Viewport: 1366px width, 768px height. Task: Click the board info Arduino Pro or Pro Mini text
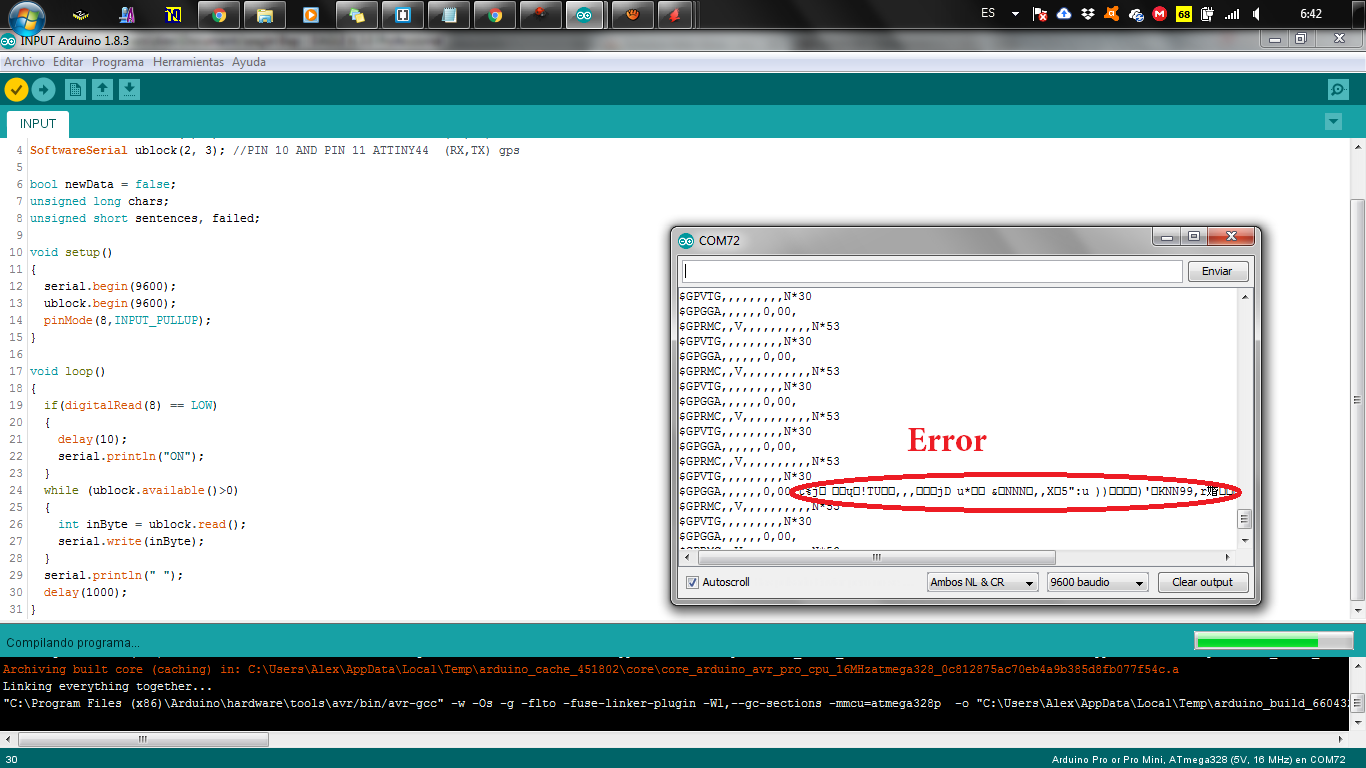pos(1200,760)
